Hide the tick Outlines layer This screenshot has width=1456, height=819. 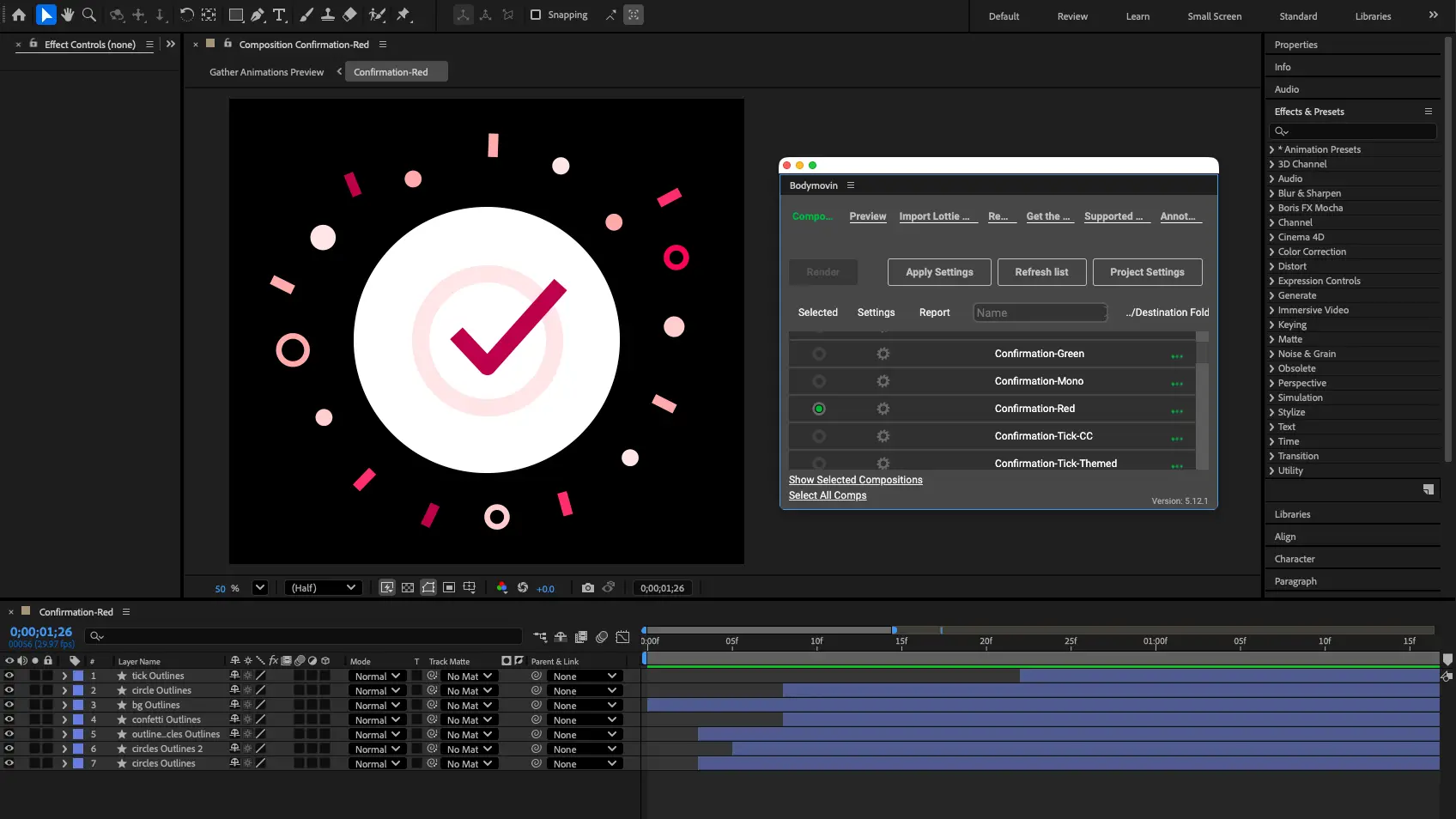(x=9, y=676)
